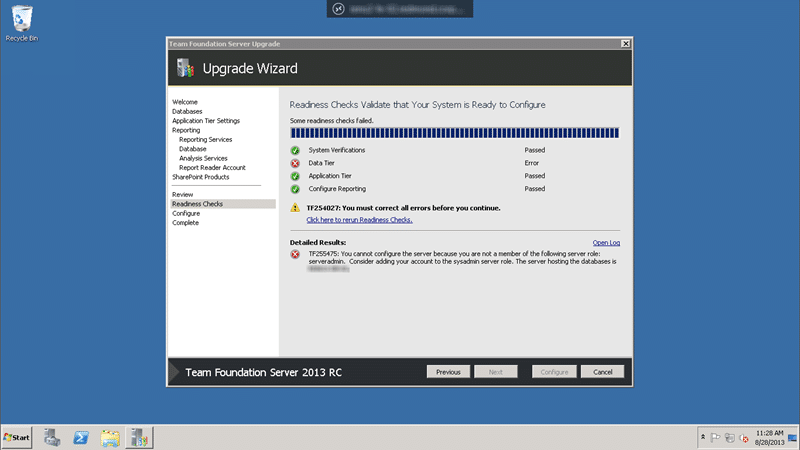Screen dimensions: 800x450
Task: Go to the Welcome step
Action: [185, 102]
